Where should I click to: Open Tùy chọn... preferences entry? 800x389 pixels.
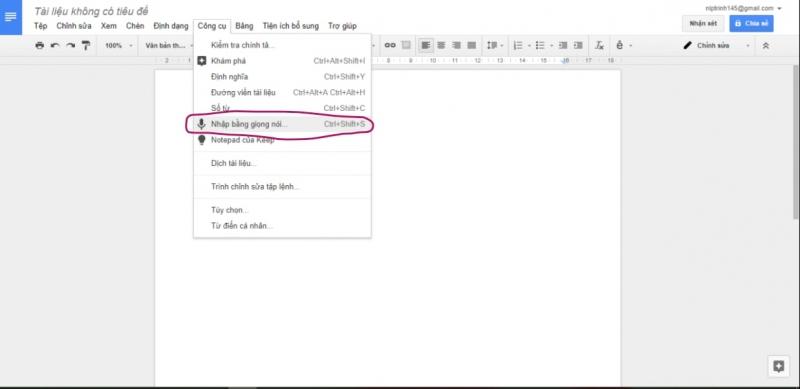coord(282,210)
